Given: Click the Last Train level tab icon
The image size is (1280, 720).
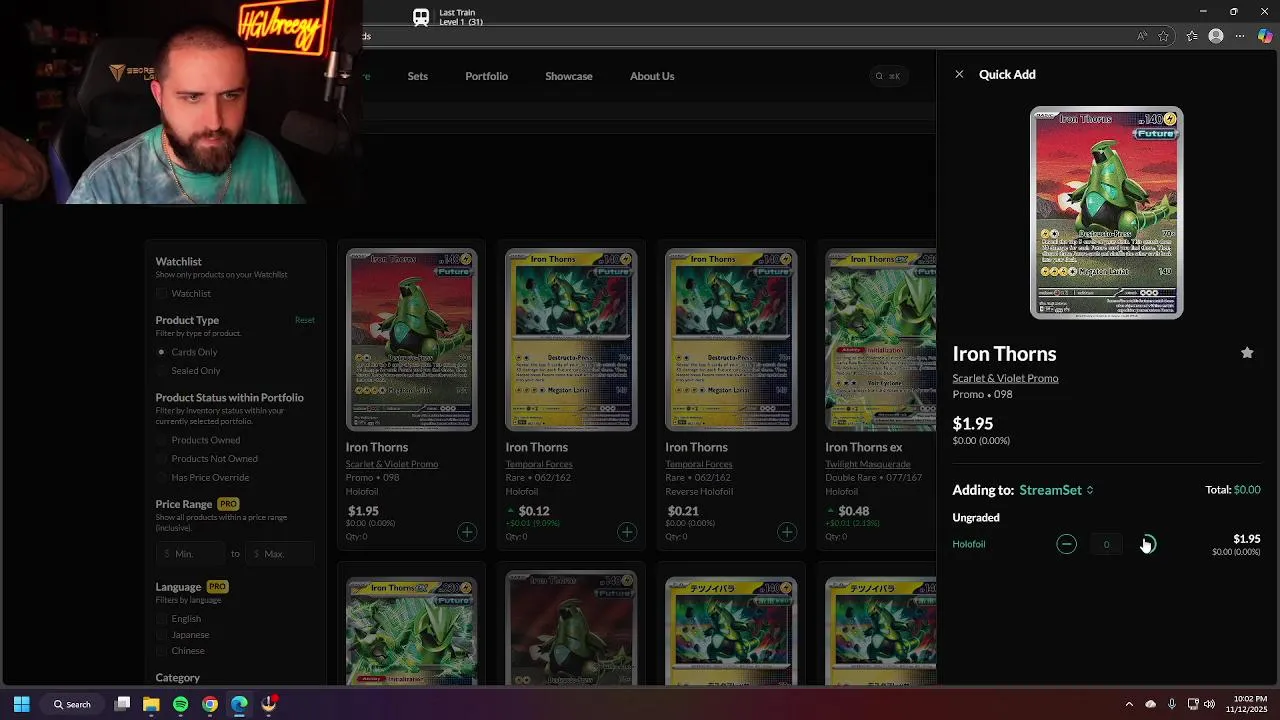Looking at the screenshot, I should [421, 17].
